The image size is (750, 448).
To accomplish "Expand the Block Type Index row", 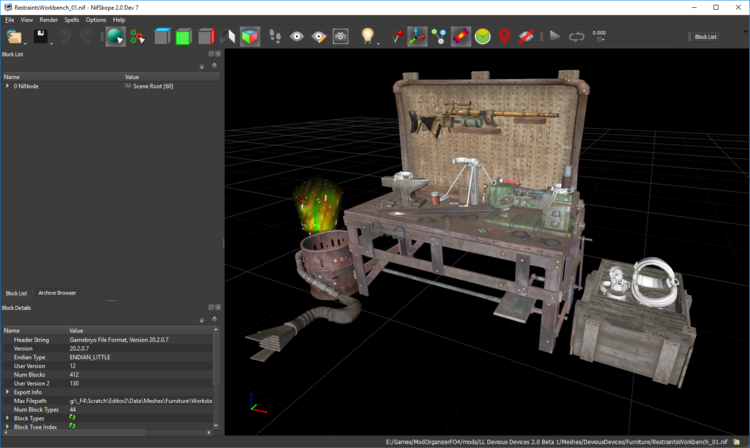I will pyautogui.click(x=7, y=426).
